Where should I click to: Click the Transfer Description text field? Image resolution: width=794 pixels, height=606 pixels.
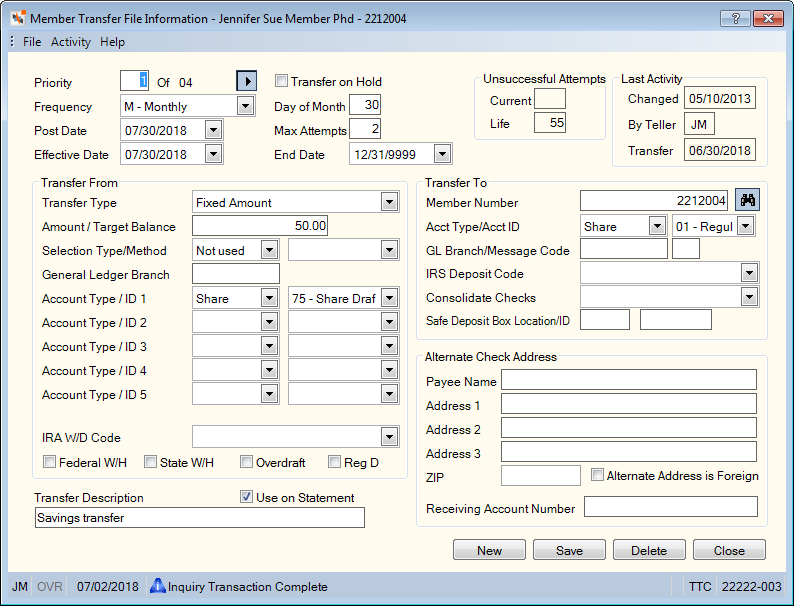tap(200, 518)
